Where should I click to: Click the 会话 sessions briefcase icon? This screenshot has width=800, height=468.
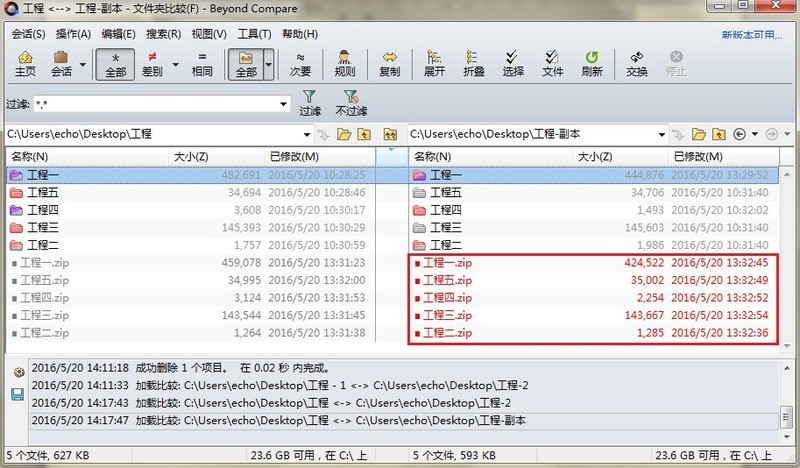click(x=61, y=64)
